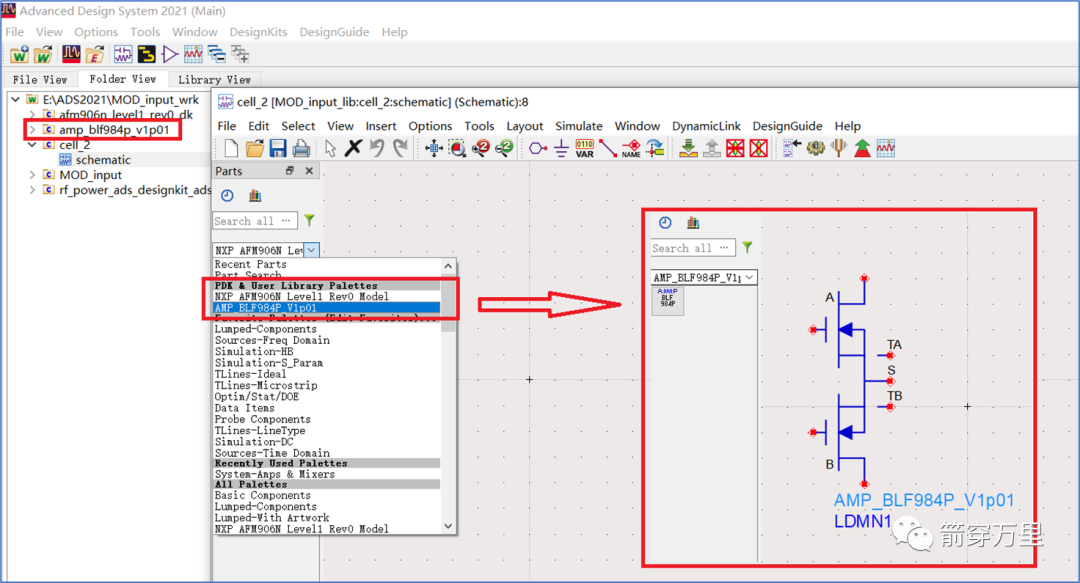Collapse the cell_2 tree node
The width and height of the screenshot is (1080, 583).
pos(32,145)
